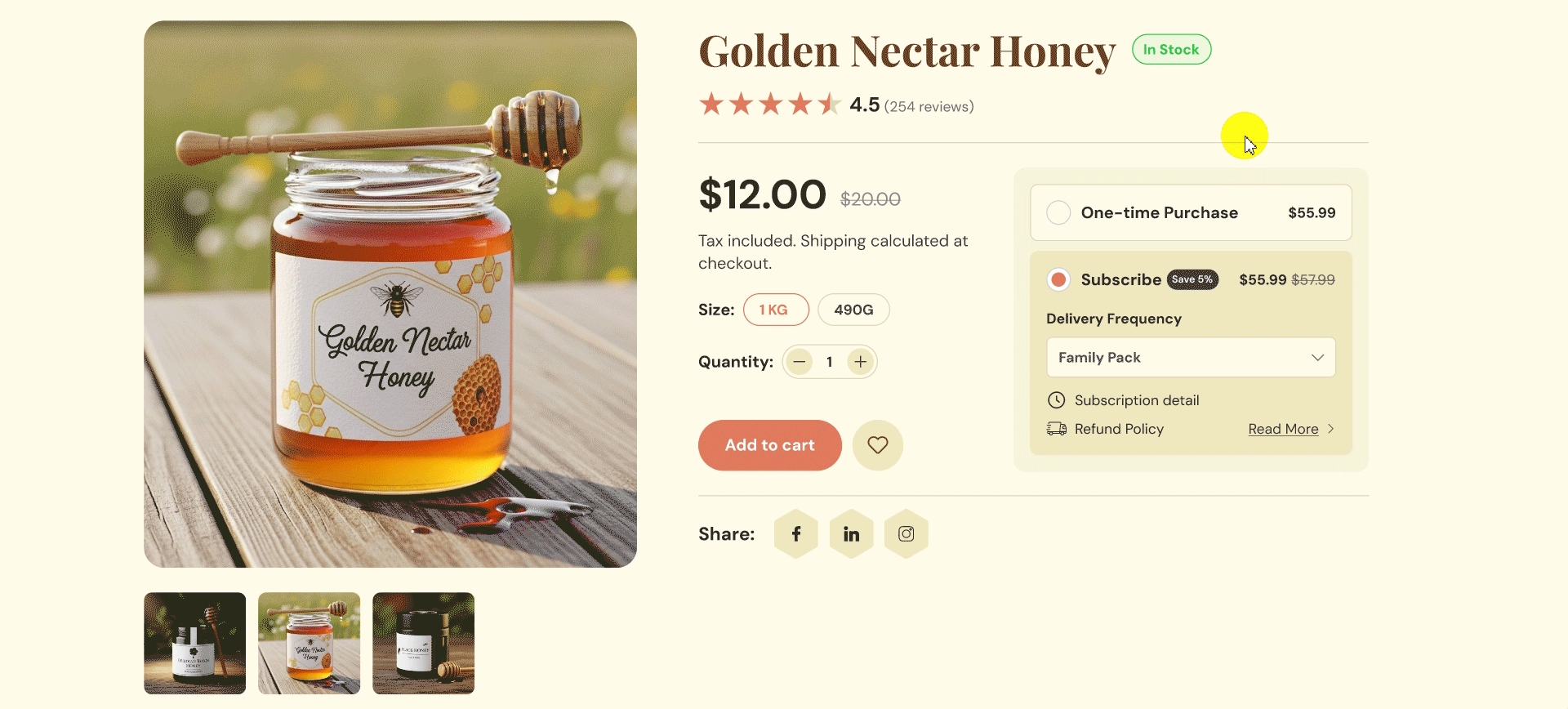
Task: Click the Read More refund policy link
Action: tap(1282, 428)
